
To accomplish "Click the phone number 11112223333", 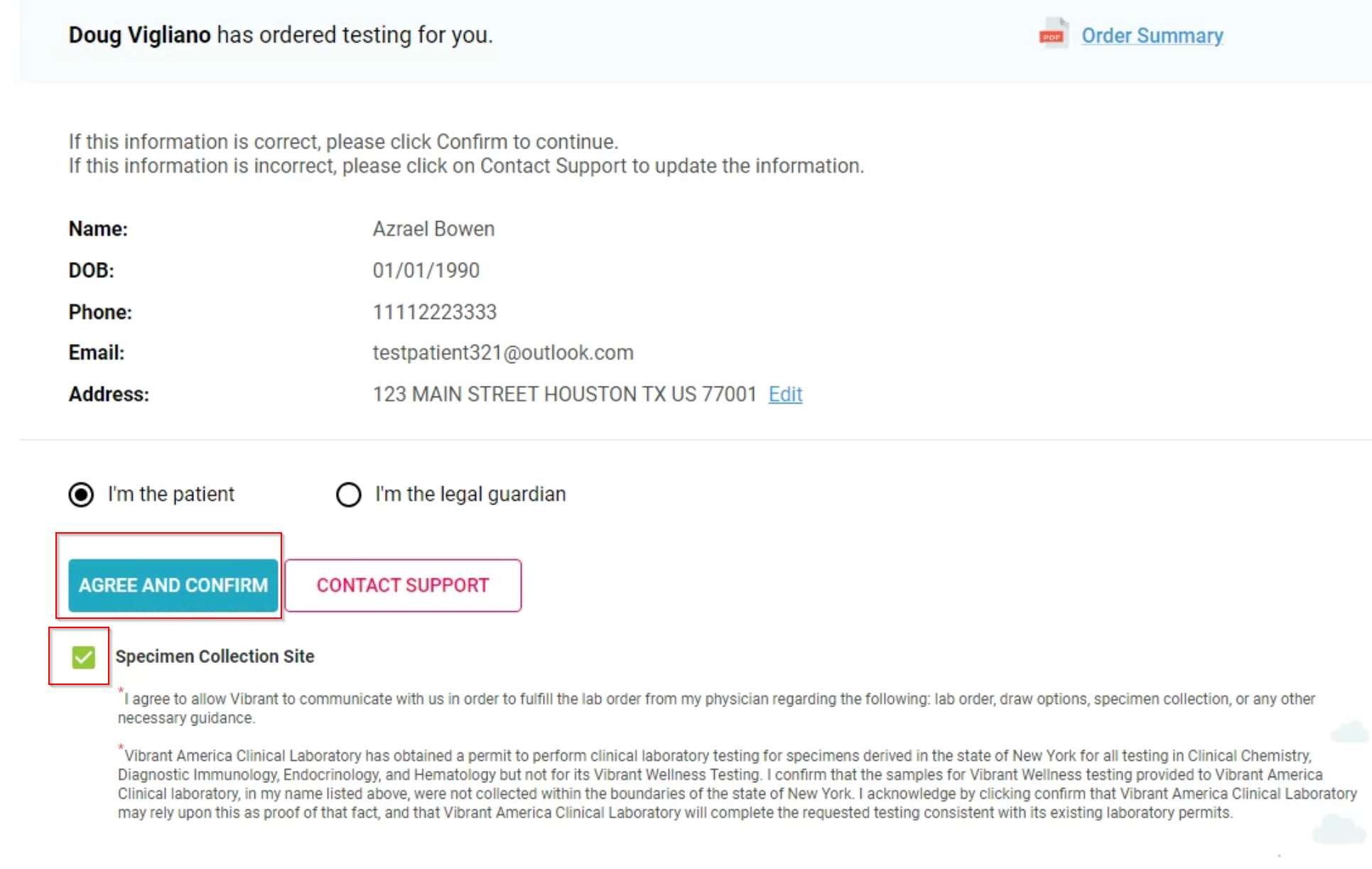I will click(435, 312).
